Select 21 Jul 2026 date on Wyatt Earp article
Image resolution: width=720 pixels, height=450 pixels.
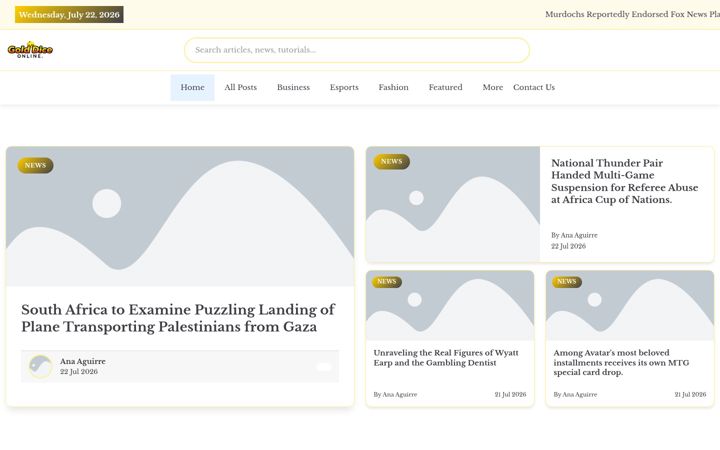pos(510,394)
